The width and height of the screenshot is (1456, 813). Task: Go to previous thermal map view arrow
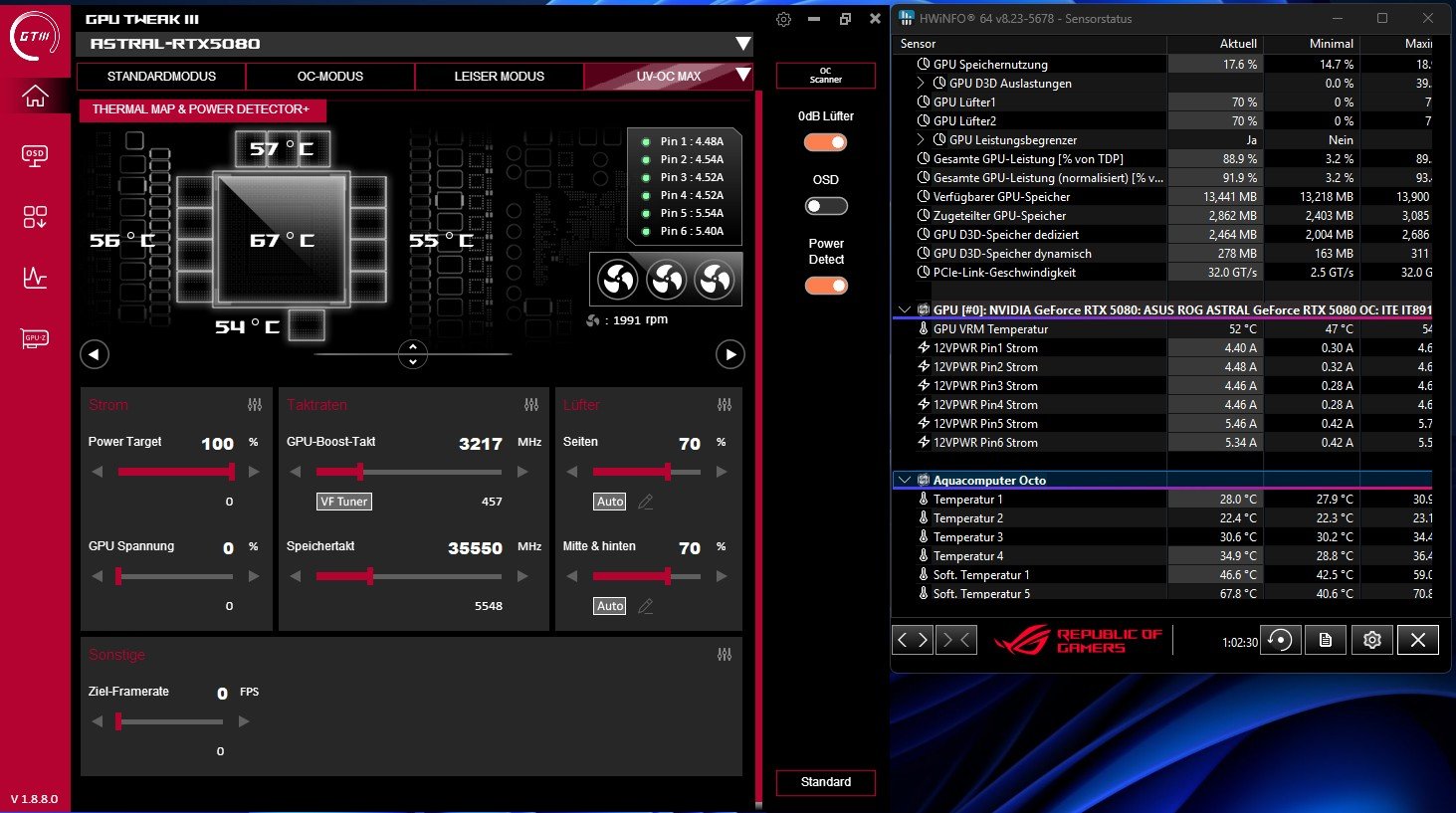click(95, 354)
